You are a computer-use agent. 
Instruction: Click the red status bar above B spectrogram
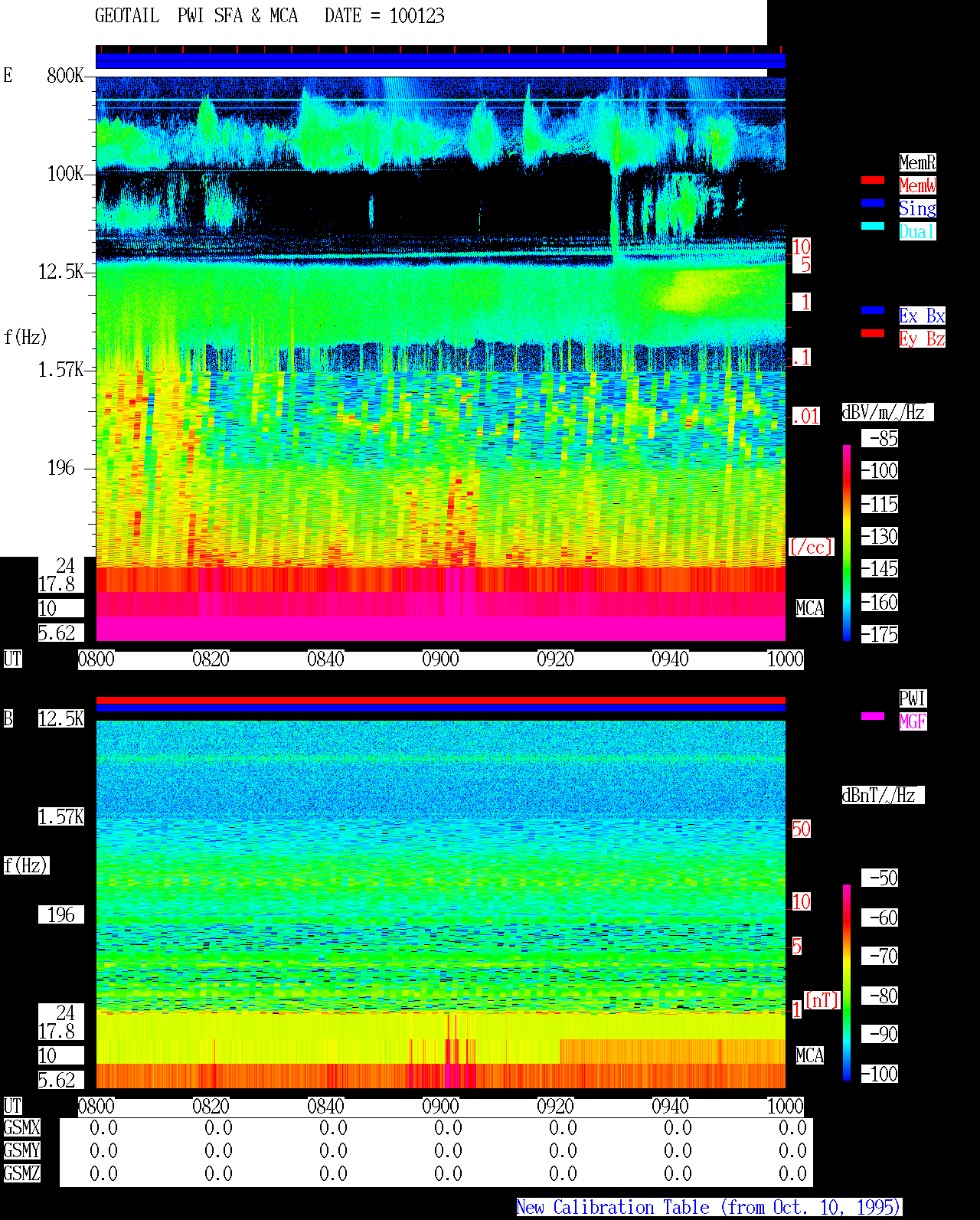[x=440, y=700]
